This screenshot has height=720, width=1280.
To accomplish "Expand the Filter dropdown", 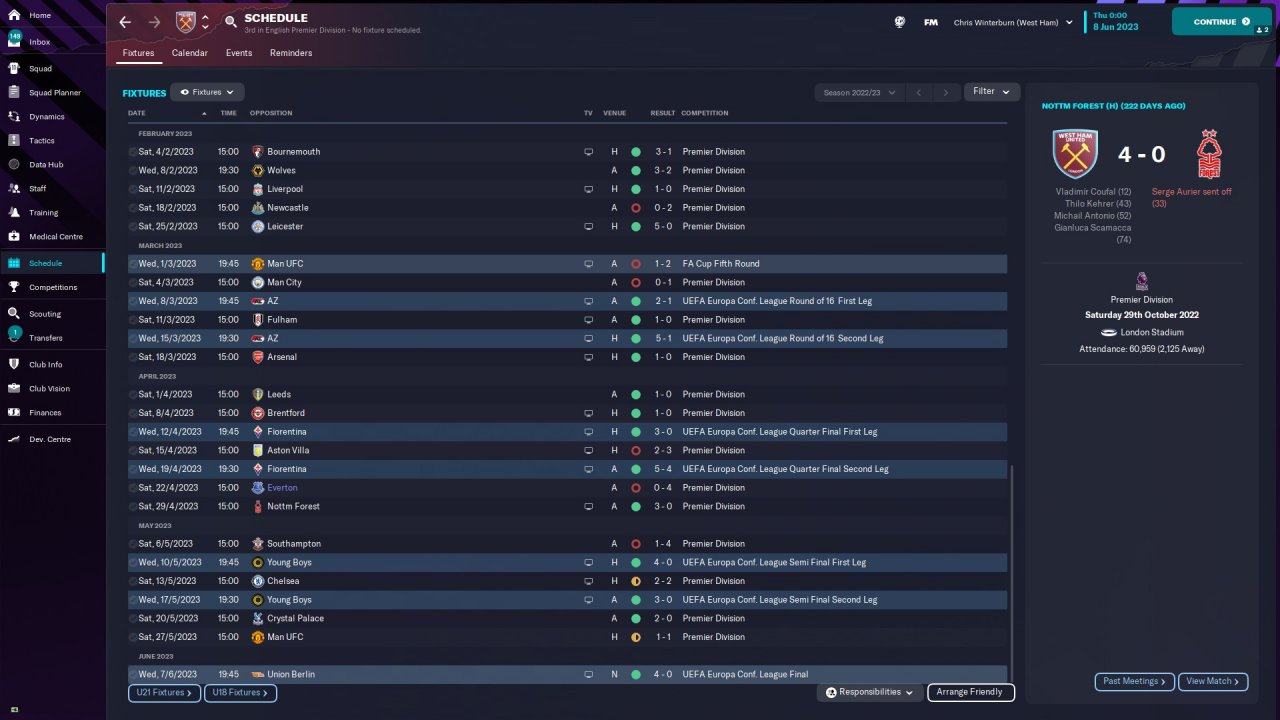I will click(992, 92).
